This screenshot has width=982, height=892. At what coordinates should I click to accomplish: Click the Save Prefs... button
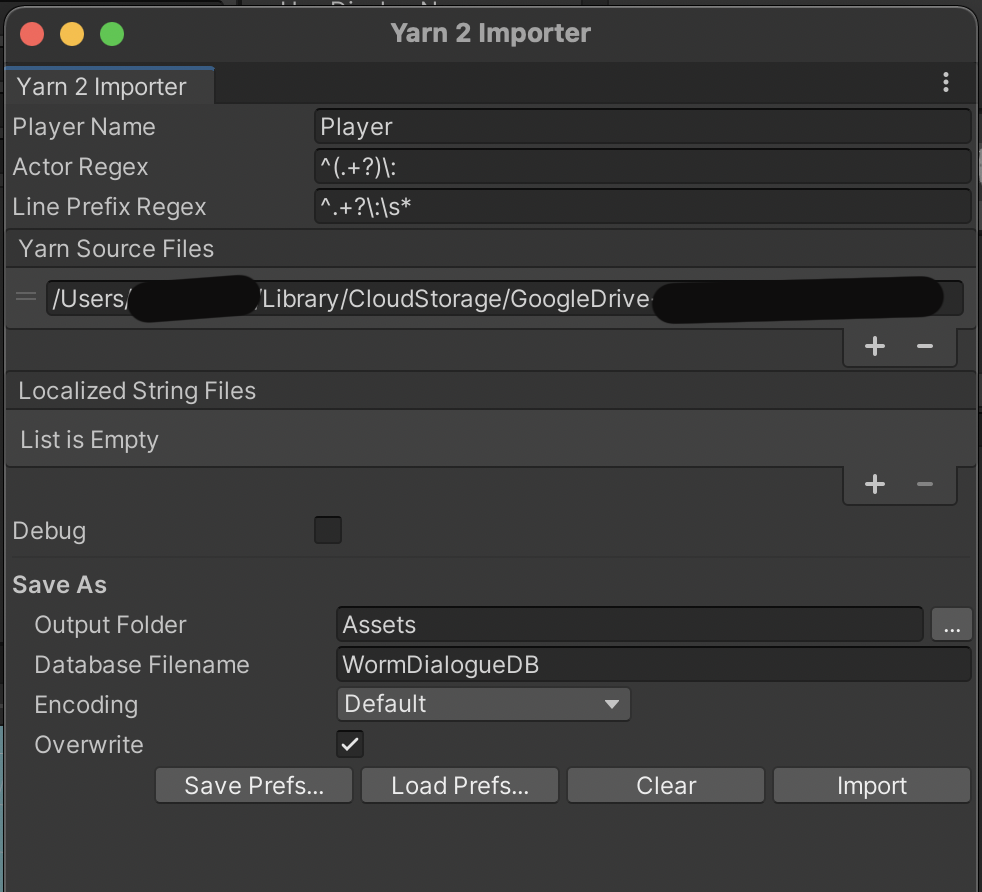tap(254, 786)
